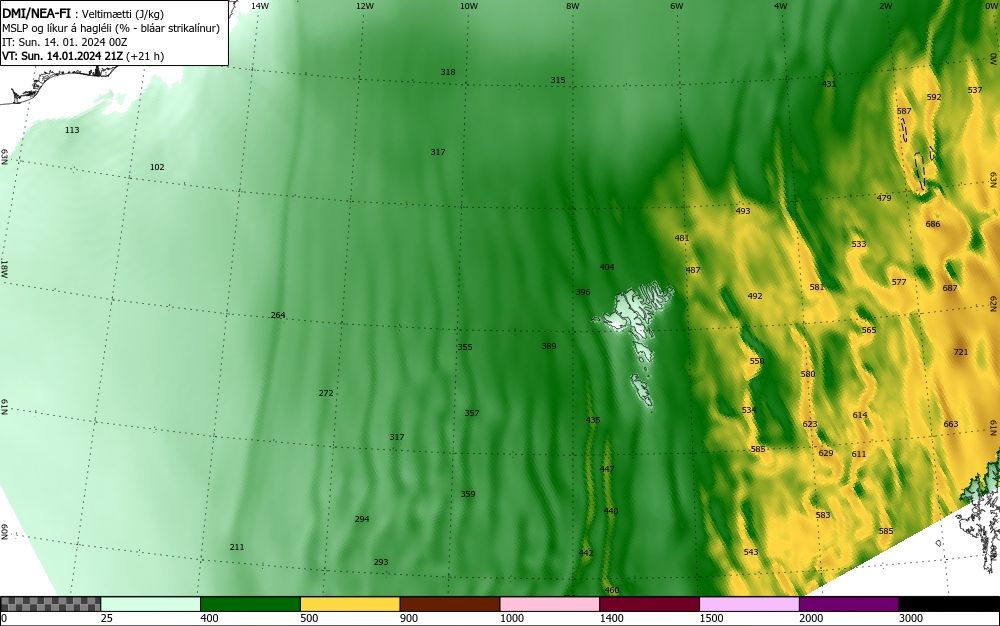Click the map value '211'
Screen dimensions: 1000x626
click(237, 547)
